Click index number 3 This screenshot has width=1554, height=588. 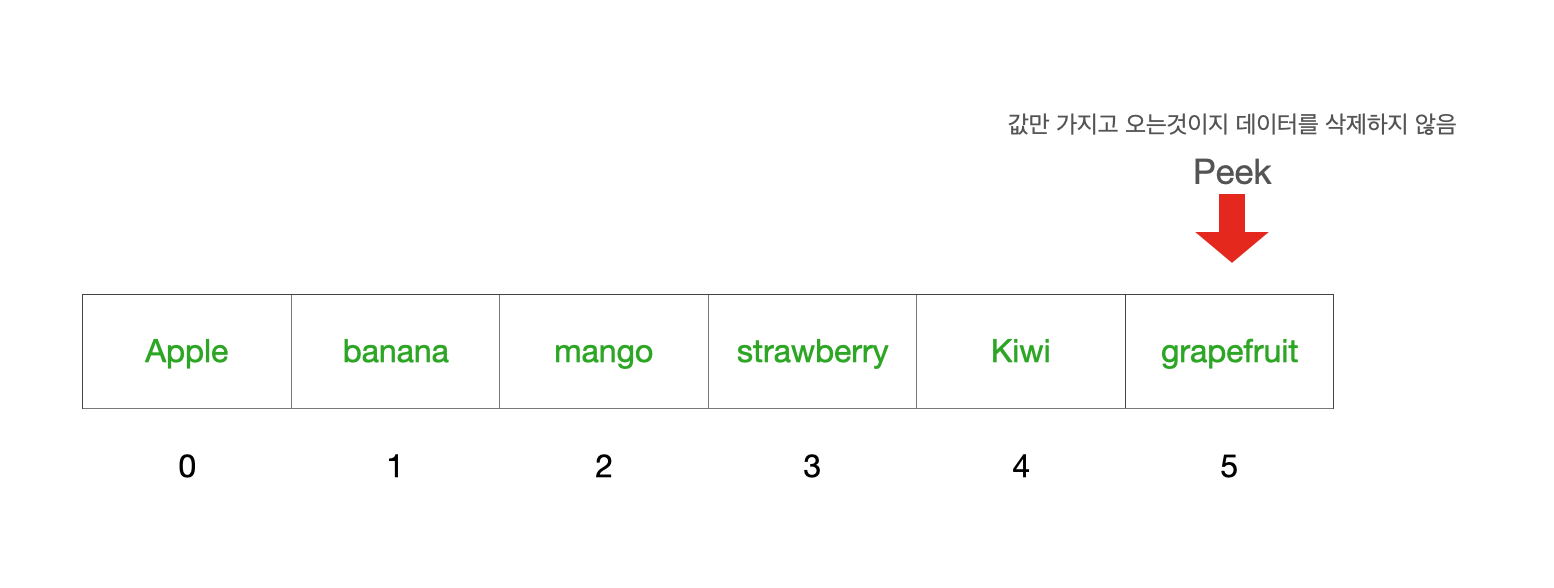tap(812, 466)
